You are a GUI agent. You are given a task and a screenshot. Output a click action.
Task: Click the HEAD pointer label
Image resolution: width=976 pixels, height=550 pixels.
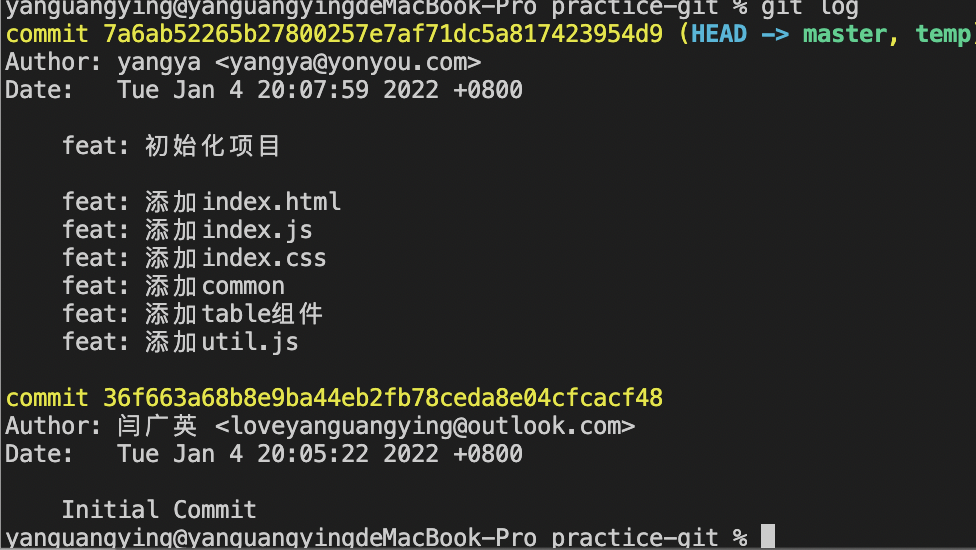tap(719, 34)
